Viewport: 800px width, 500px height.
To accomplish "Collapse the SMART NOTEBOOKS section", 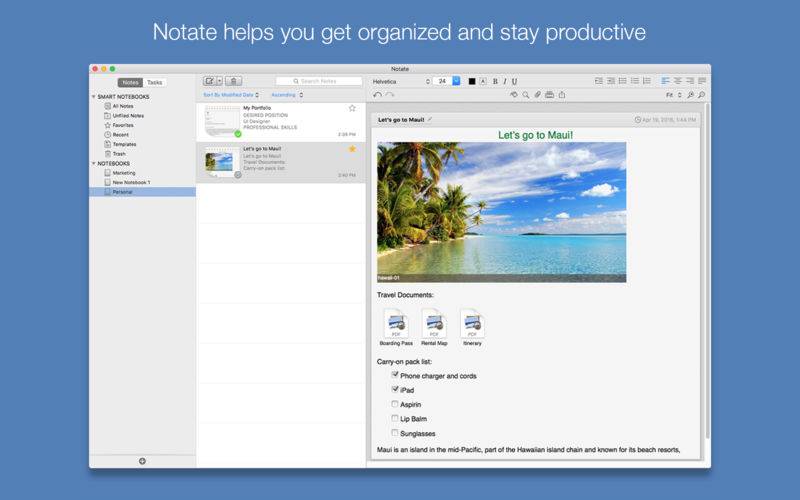I will pyautogui.click(x=94, y=96).
